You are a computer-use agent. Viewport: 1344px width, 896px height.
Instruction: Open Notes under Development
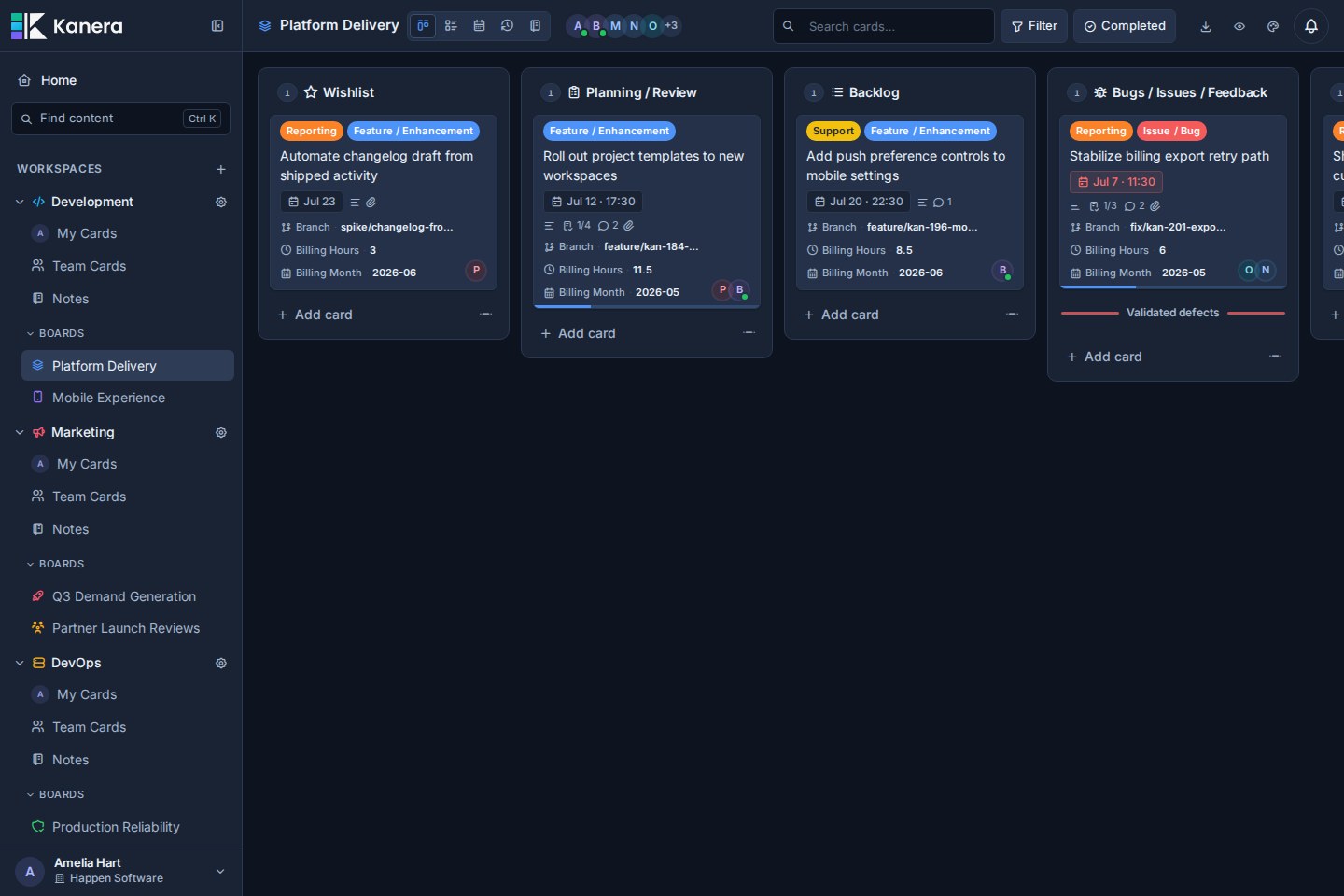click(70, 299)
